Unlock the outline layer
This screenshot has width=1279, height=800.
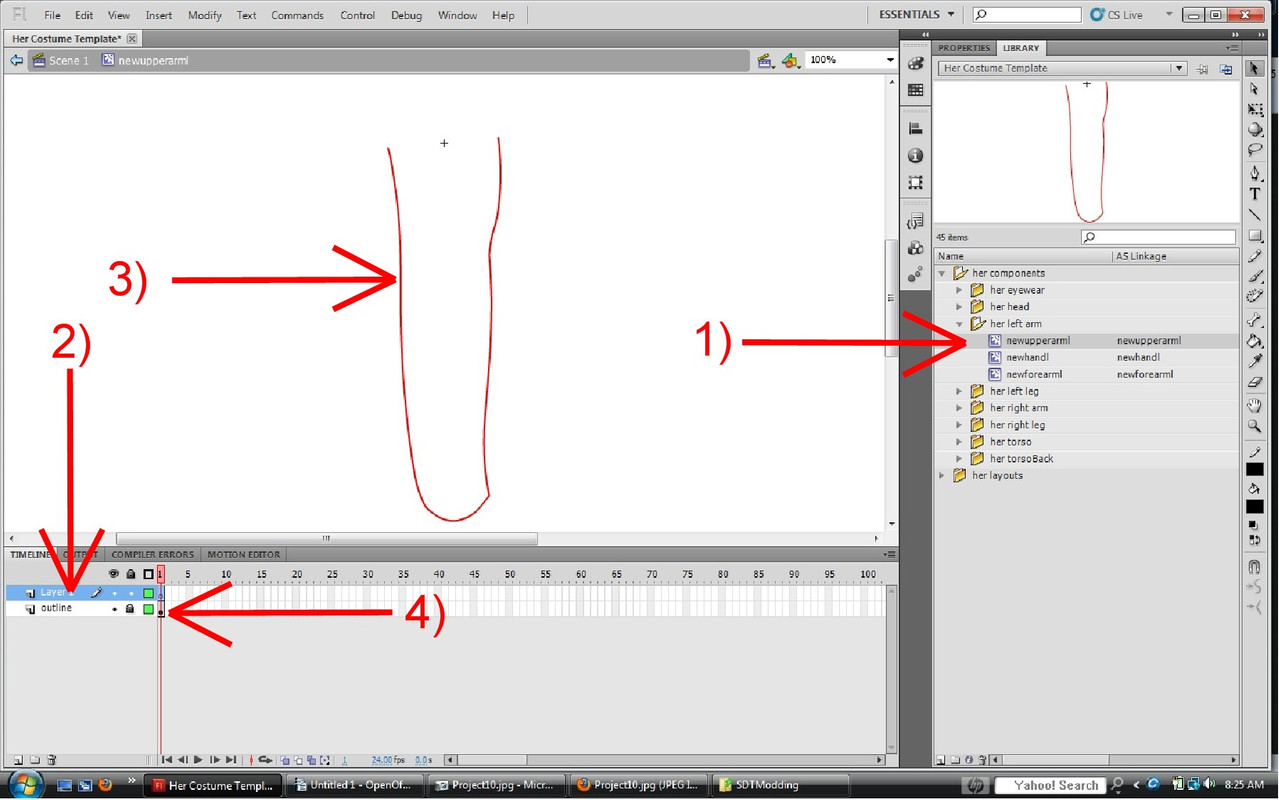click(130, 609)
